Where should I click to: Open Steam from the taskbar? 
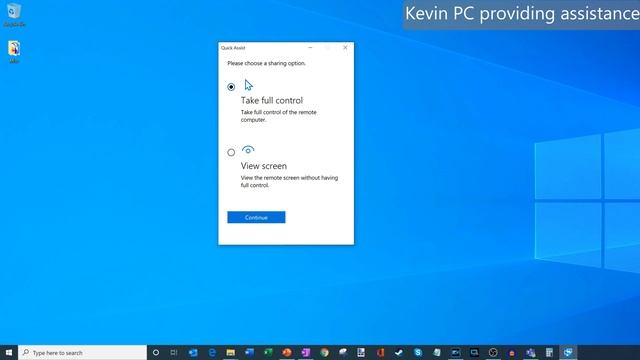coord(399,352)
